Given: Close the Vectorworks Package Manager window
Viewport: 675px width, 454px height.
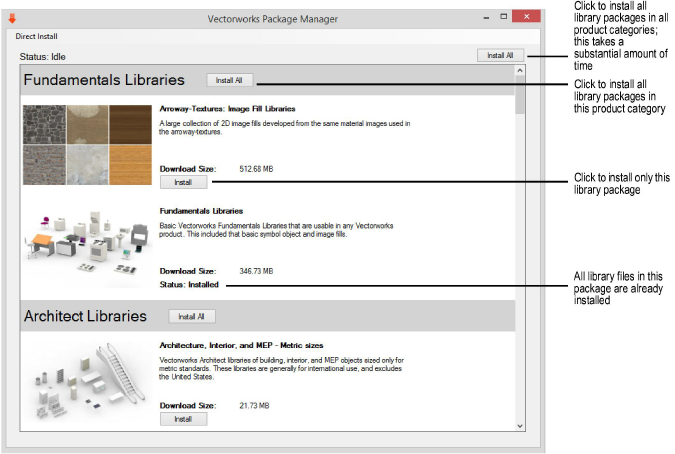Looking at the screenshot, I should 526,16.
